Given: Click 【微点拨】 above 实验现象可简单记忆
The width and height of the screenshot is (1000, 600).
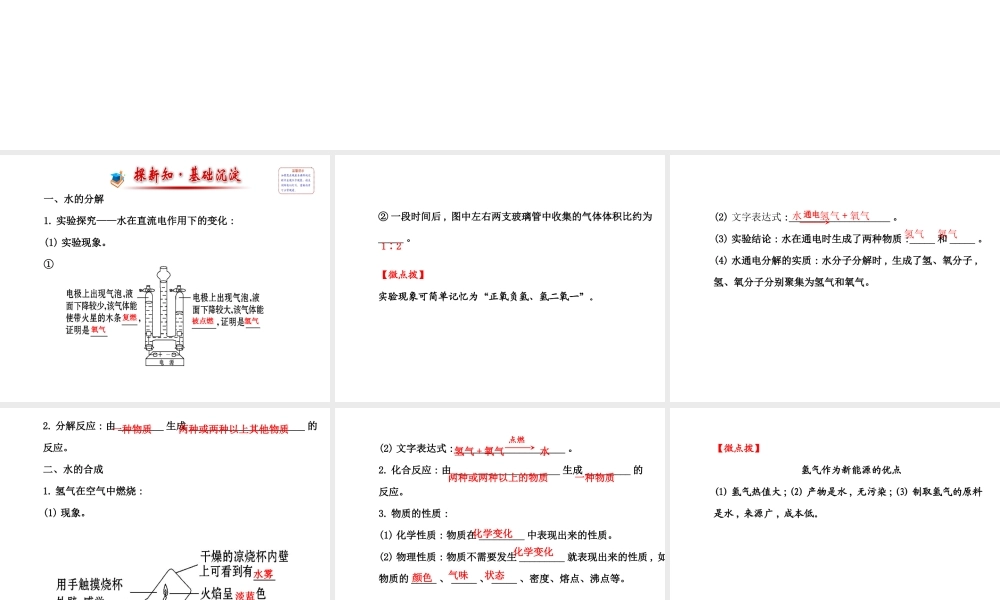Looking at the screenshot, I should pos(403,275).
